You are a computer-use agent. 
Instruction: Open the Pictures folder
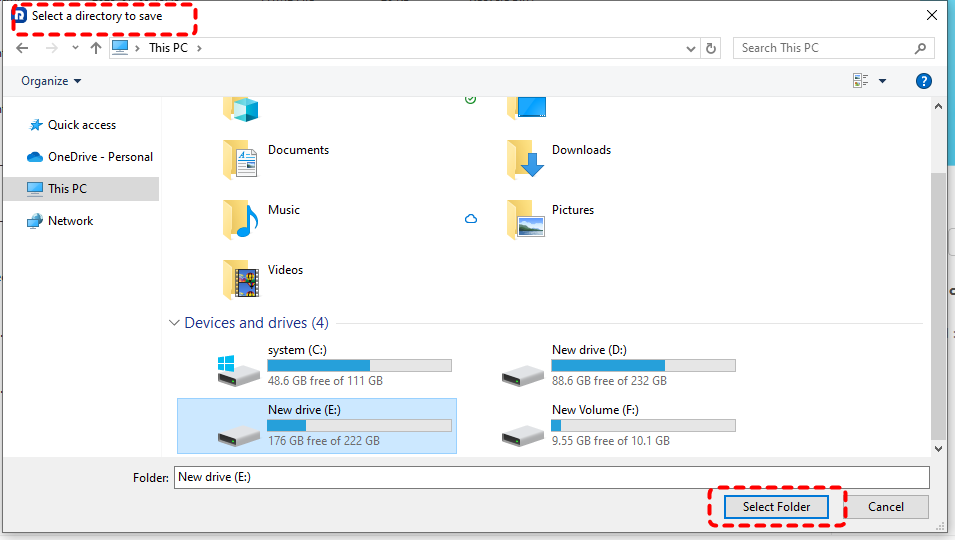tap(551, 219)
